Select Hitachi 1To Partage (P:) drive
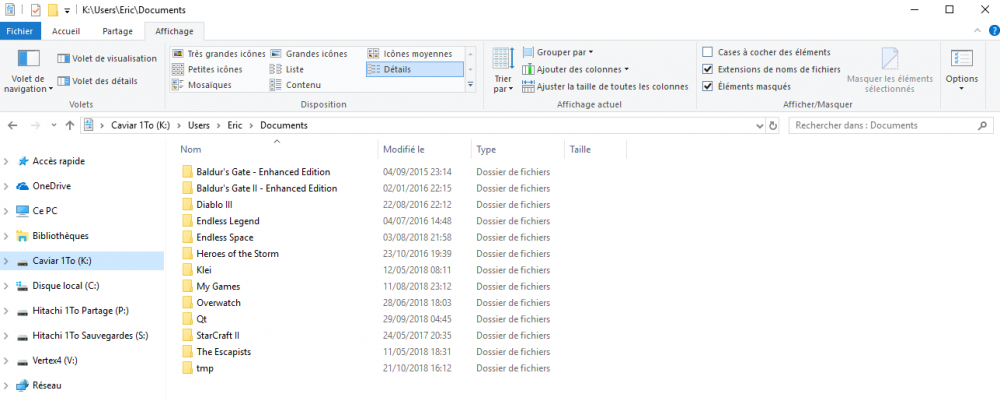Screen dimensions: 1000x401 tap(82, 310)
